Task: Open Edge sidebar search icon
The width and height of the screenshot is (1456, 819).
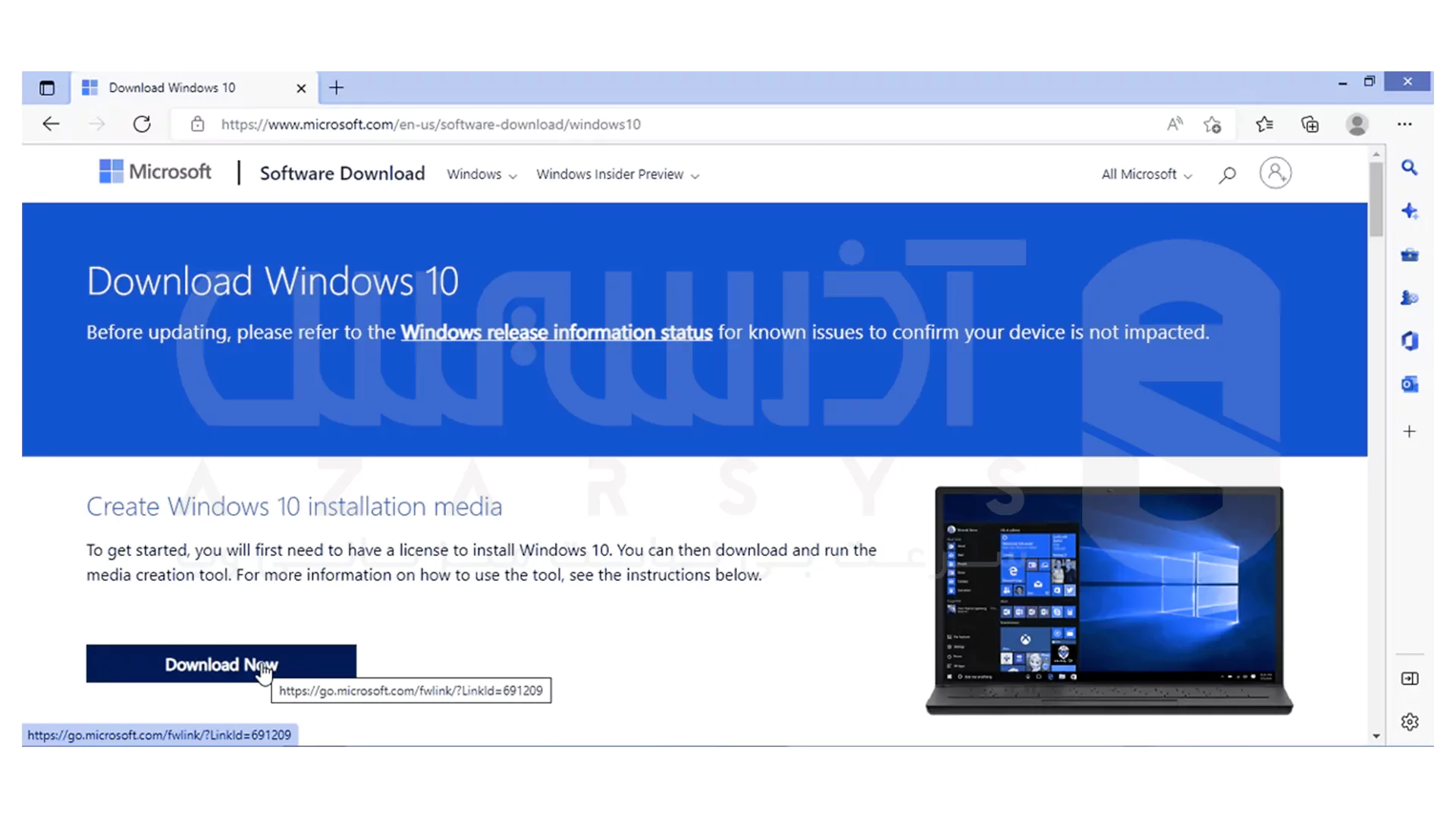Action: (x=1409, y=168)
